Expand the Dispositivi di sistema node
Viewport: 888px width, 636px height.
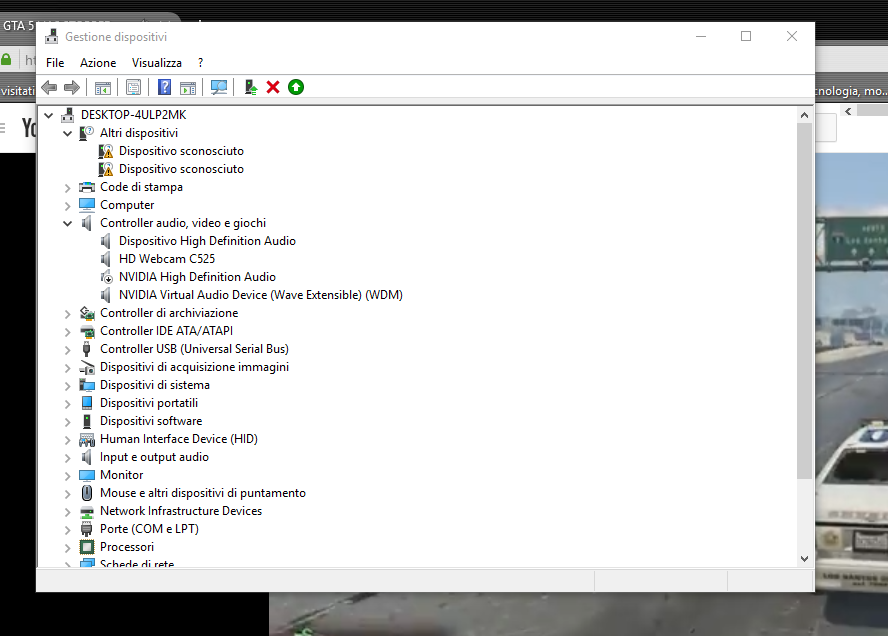tap(67, 386)
